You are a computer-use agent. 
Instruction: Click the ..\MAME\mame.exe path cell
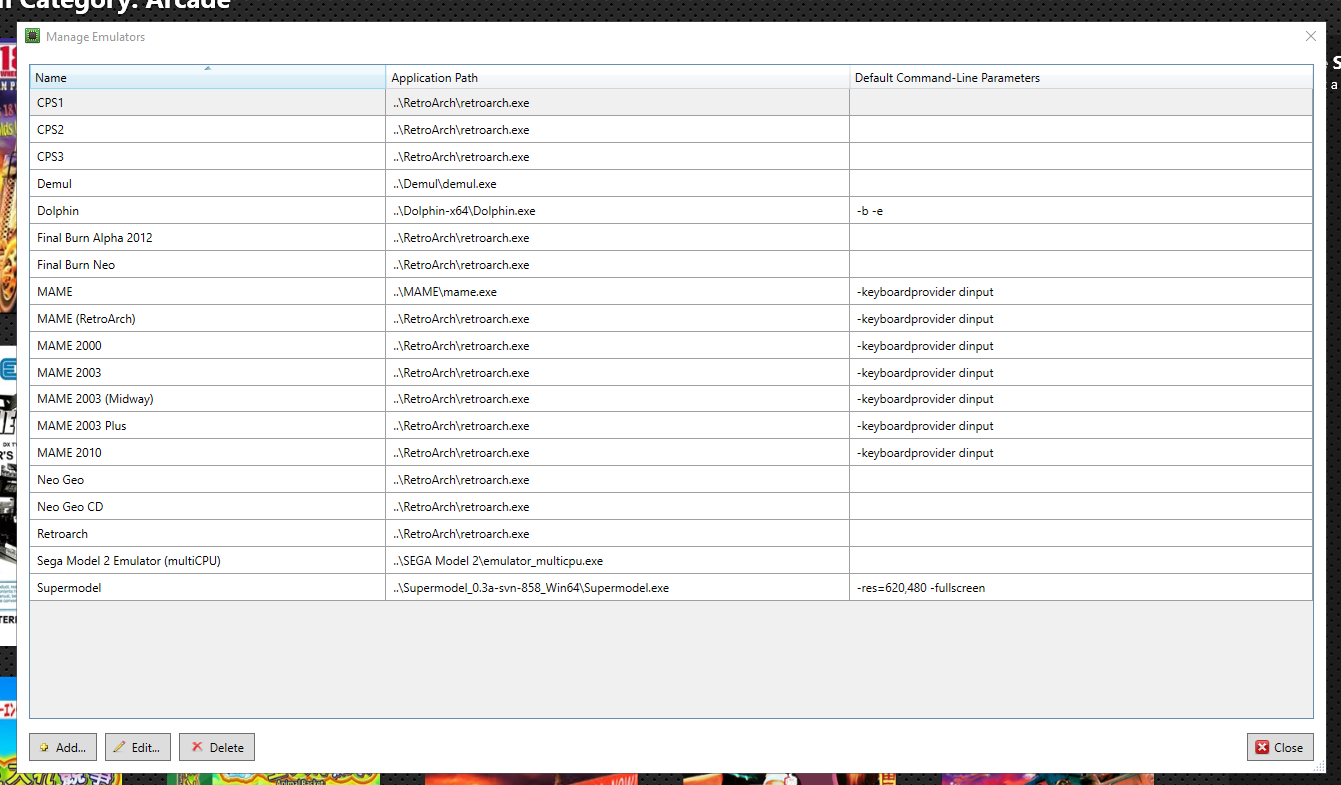[618, 291]
